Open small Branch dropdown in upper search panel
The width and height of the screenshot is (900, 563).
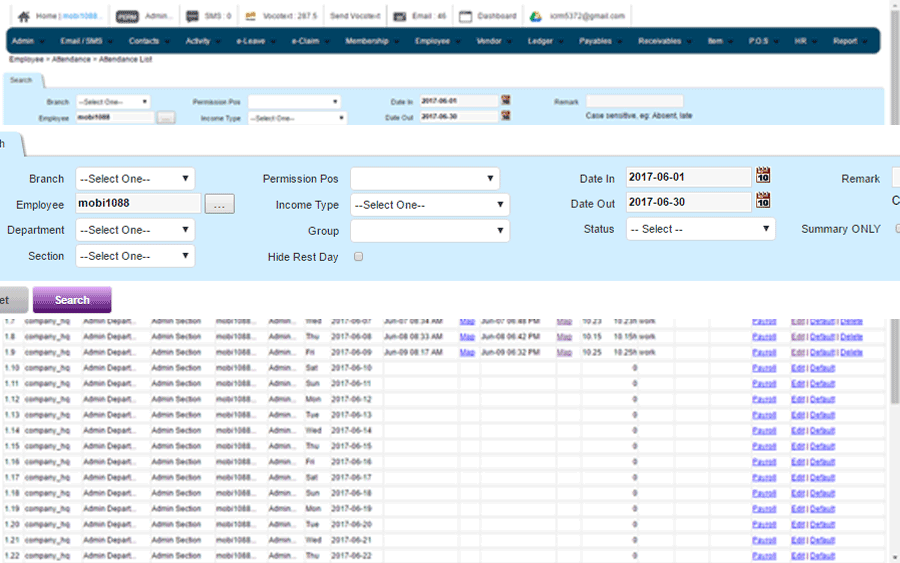(113, 102)
